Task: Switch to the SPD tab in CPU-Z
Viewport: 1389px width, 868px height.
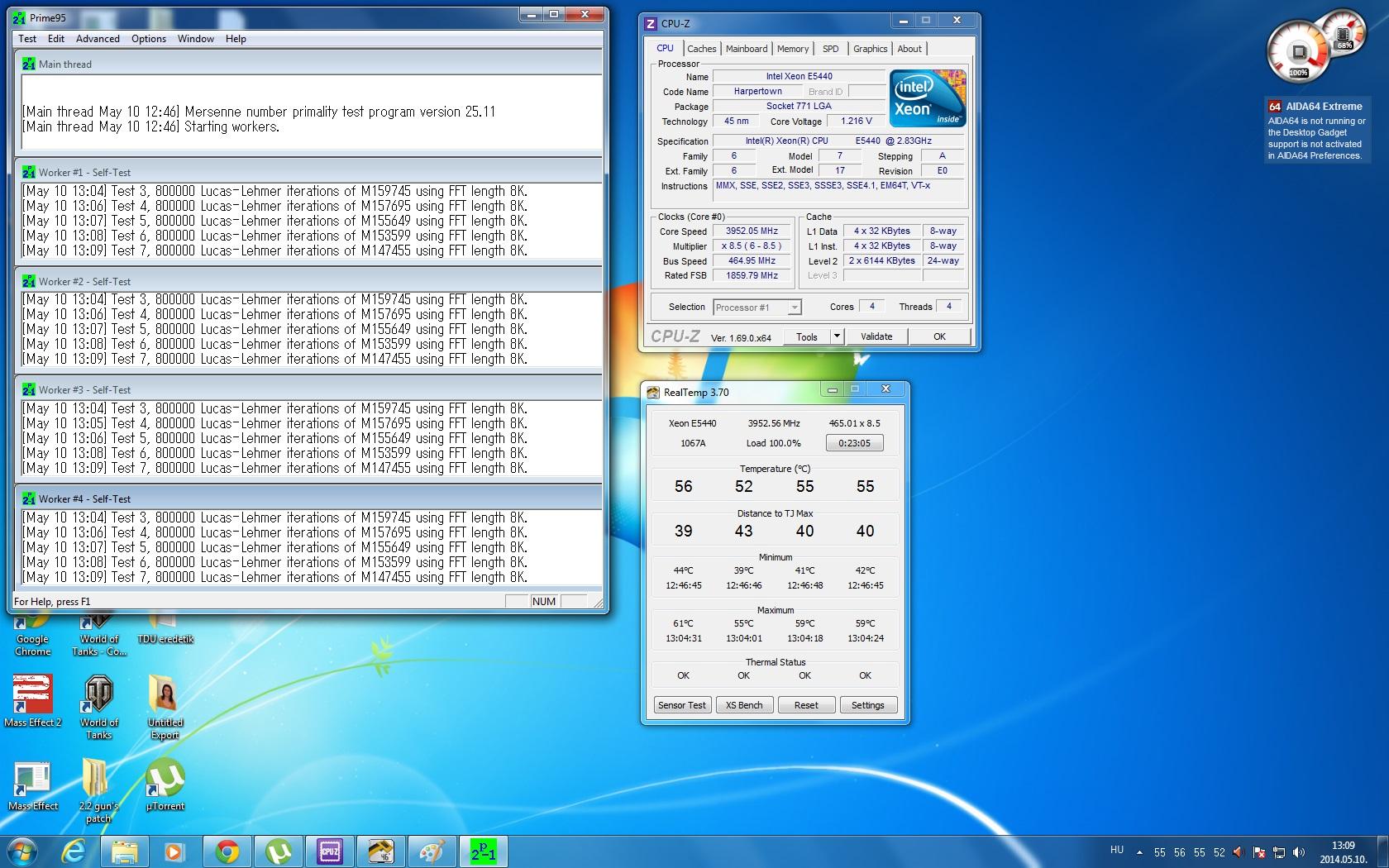Action: (x=831, y=49)
